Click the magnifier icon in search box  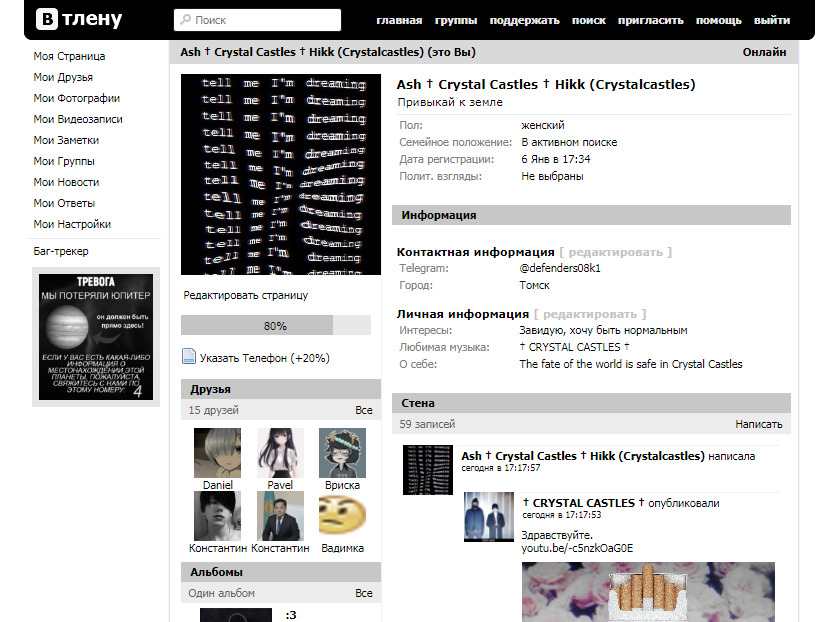pos(186,20)
